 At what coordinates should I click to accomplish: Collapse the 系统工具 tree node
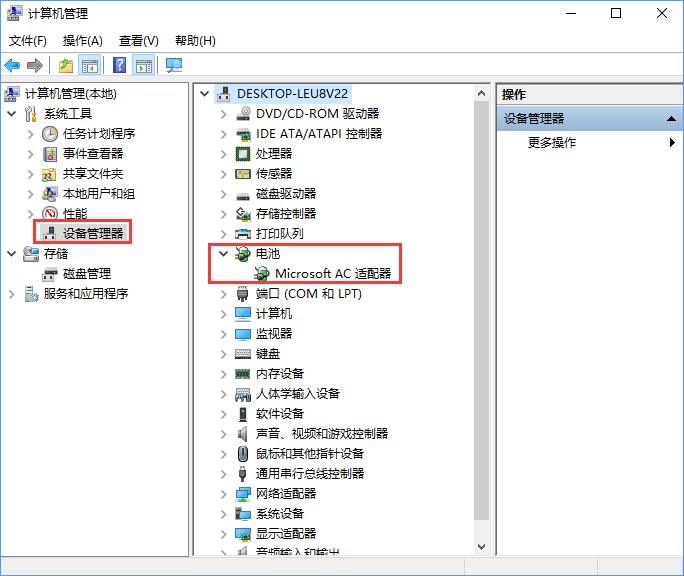point(12,114)
